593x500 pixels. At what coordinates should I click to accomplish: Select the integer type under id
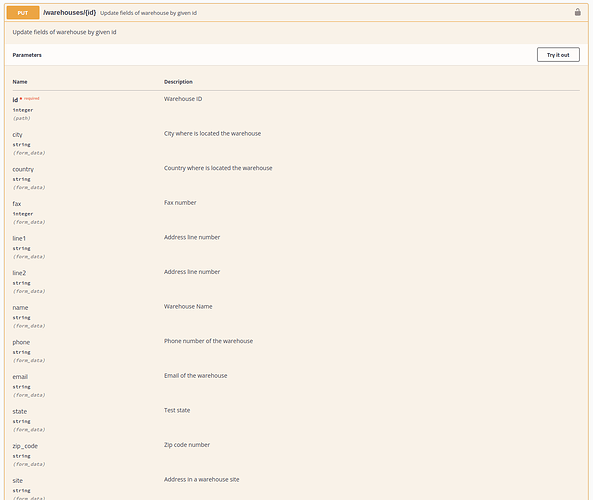(23, 110)
